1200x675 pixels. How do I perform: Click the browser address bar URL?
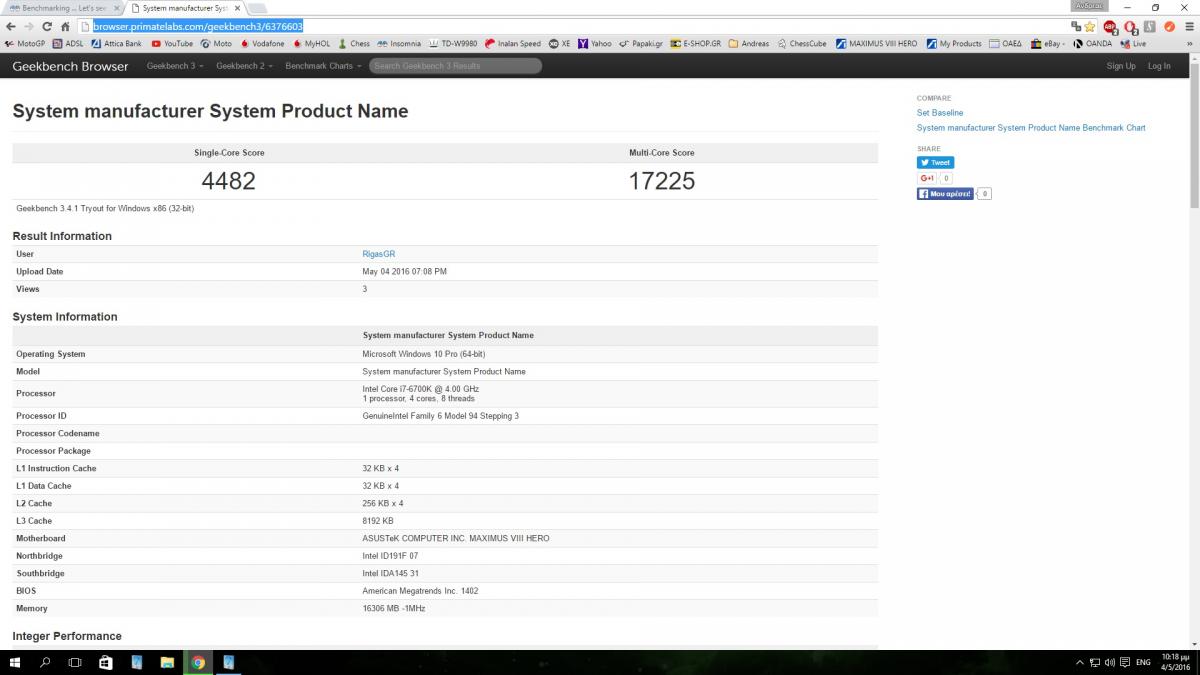(x=198, y=27)
